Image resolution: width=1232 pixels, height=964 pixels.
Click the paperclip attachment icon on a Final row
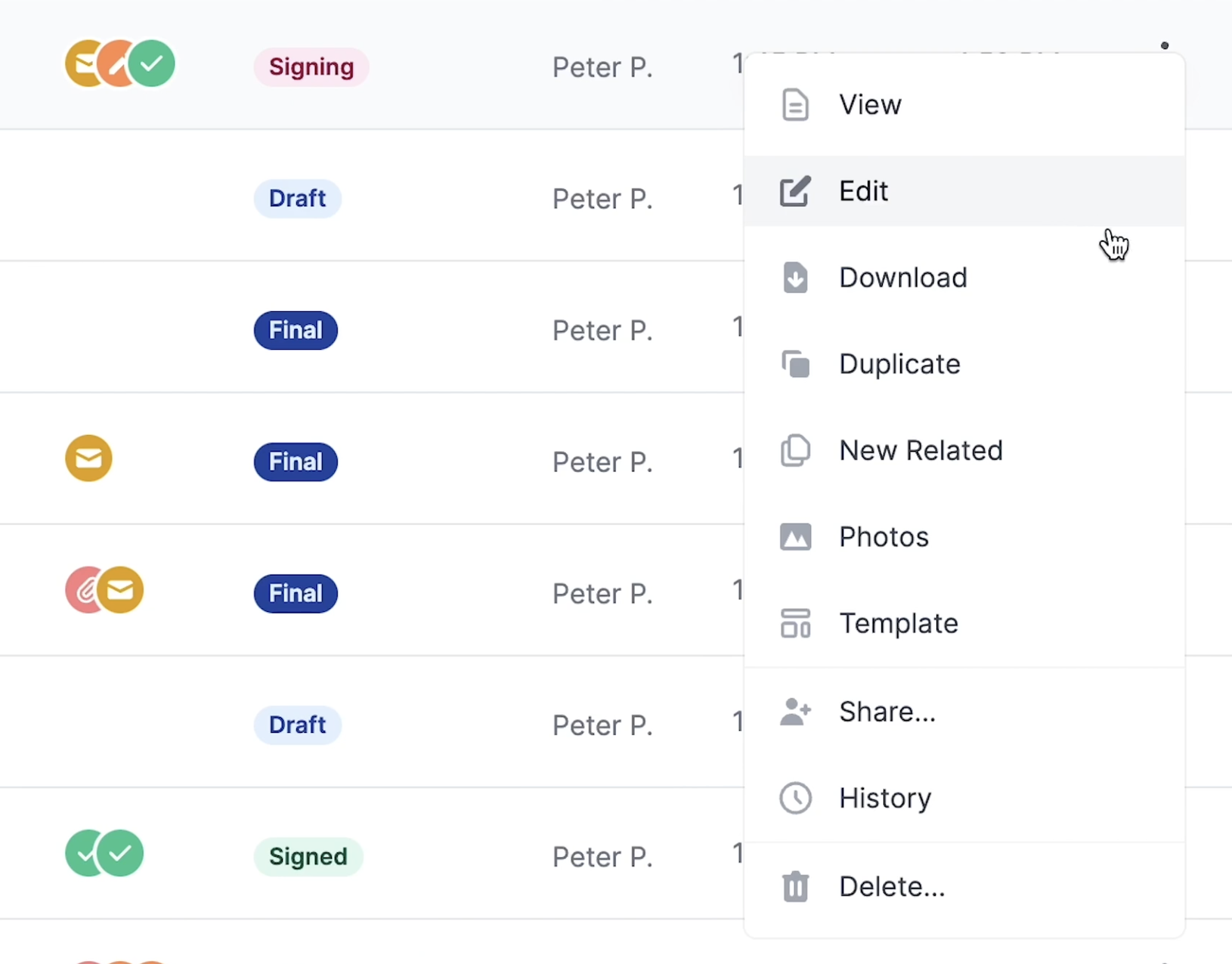click(x=85, y=590)
